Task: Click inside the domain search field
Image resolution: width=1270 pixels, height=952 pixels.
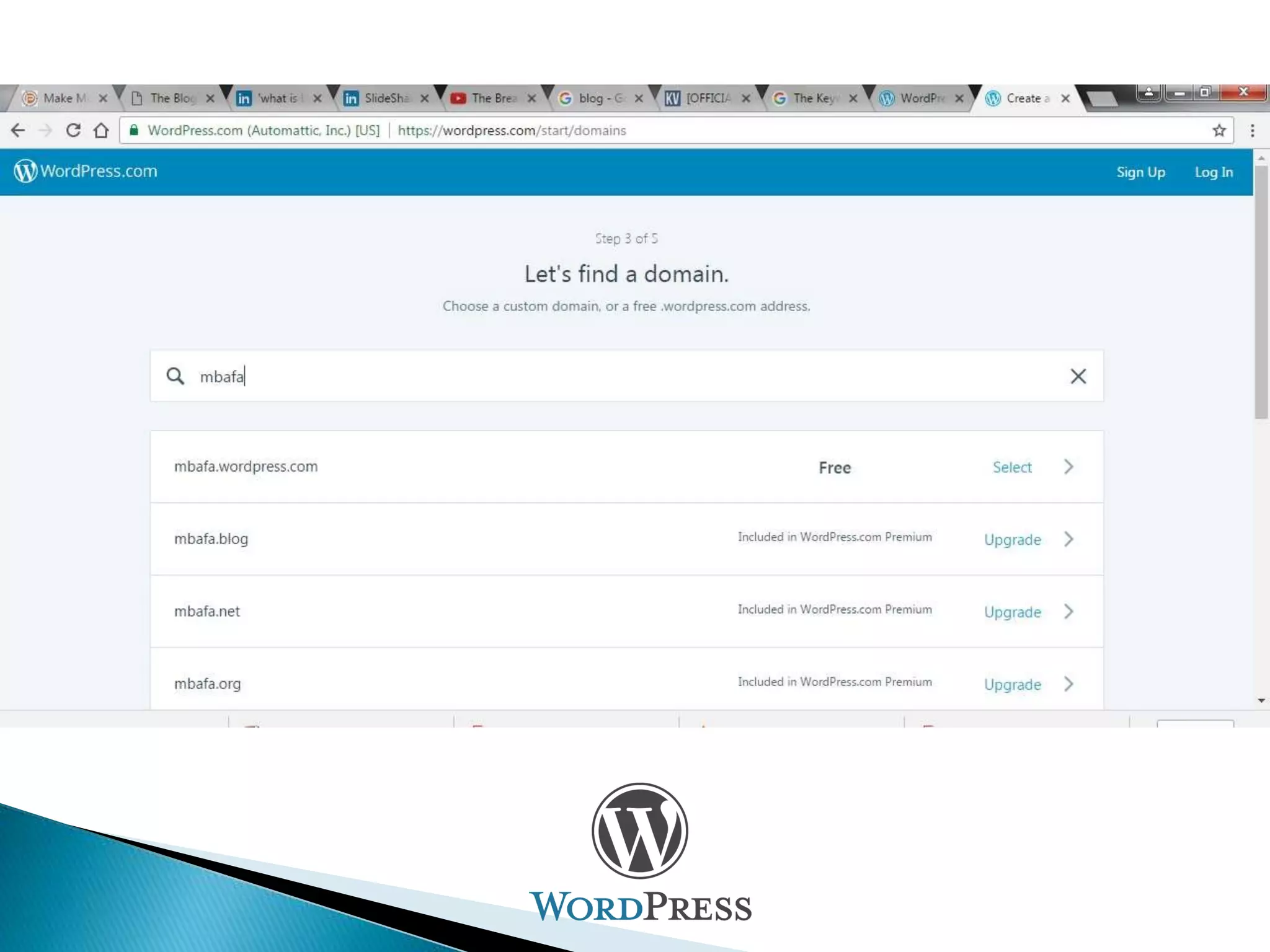Action: [620, 376]
